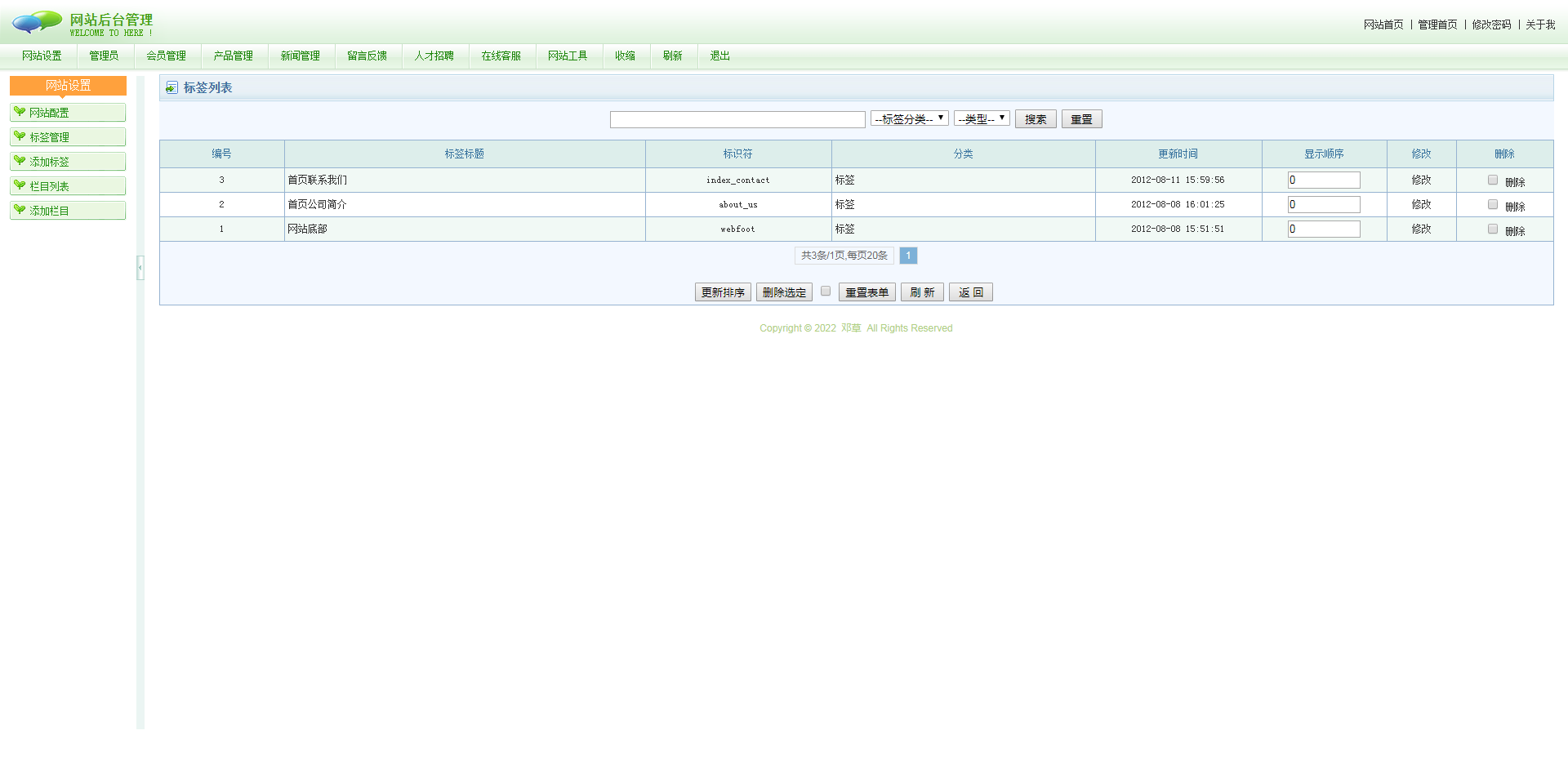1568x766 pixels.
Task: Open the 在线客服 menu
Action: pyautogui.click(x=501, y=56)
